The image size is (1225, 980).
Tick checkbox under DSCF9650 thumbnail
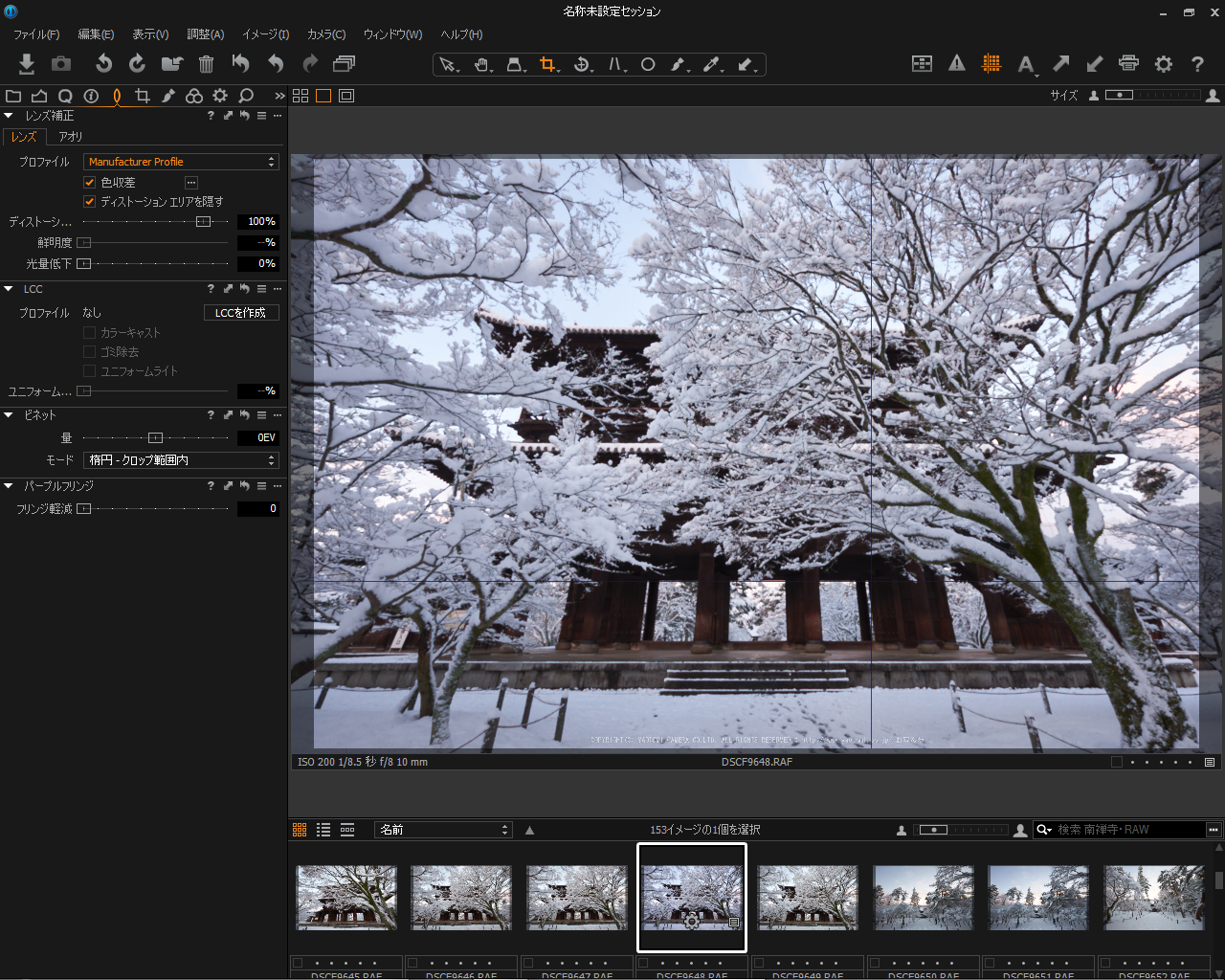tap(875, 963)
